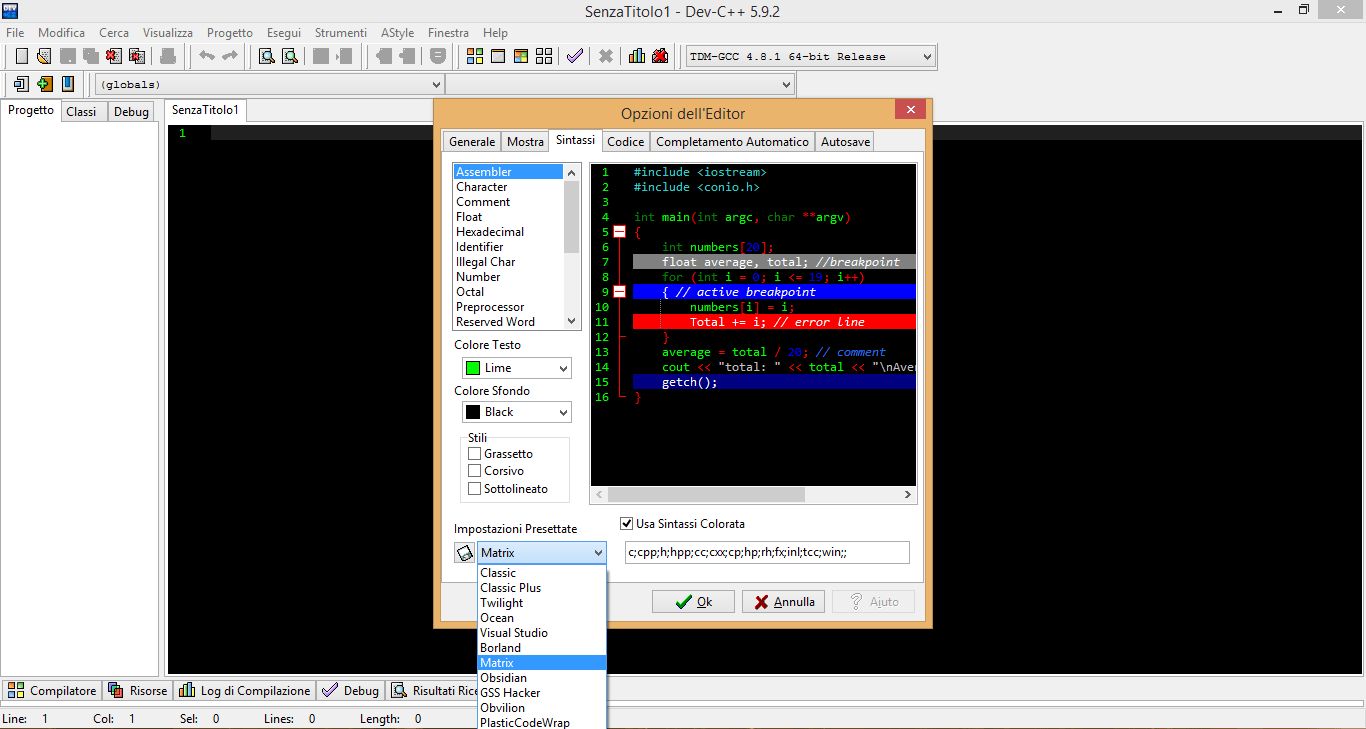Image resolution: width=1366 pixels, height=729 pixels.
Task: Click the Goto Bookmark blue book icon
Action: point(68,84)
